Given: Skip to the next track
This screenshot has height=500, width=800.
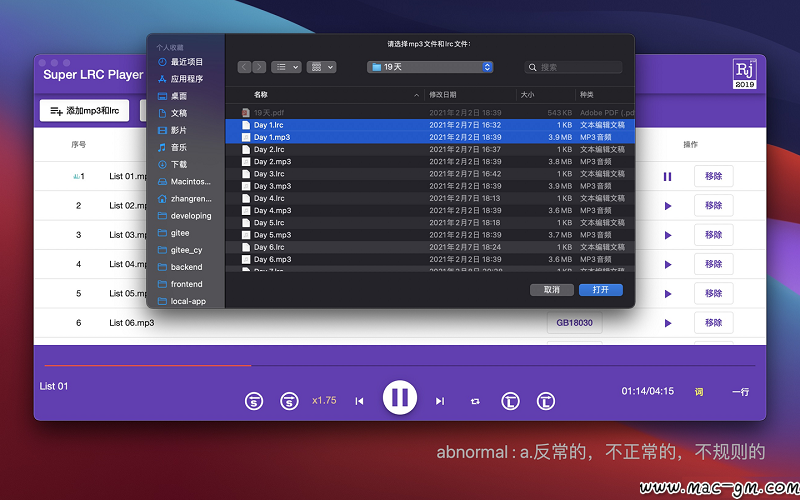Looking at the screenshot, I should pyautogui.click(x=440, y=401).
